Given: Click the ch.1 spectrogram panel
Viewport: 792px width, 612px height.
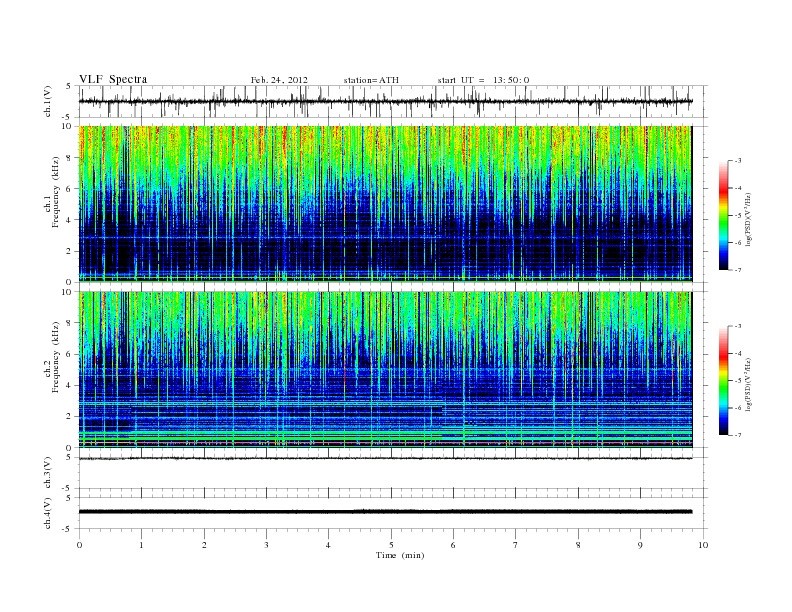Looking at the screenshot, I should (385, 203).
